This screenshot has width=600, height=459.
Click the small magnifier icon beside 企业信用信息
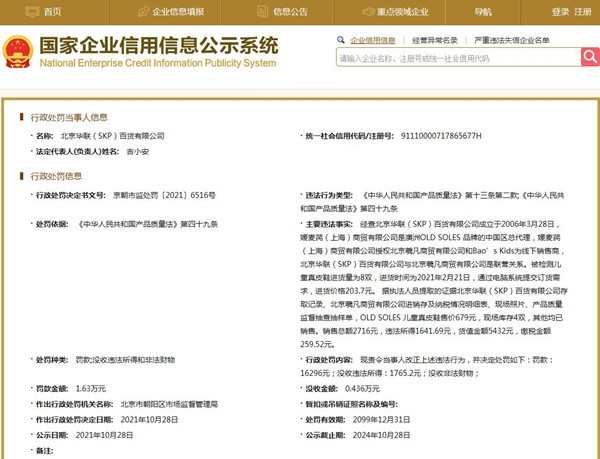pyautogui.click(x=342, y=38)
